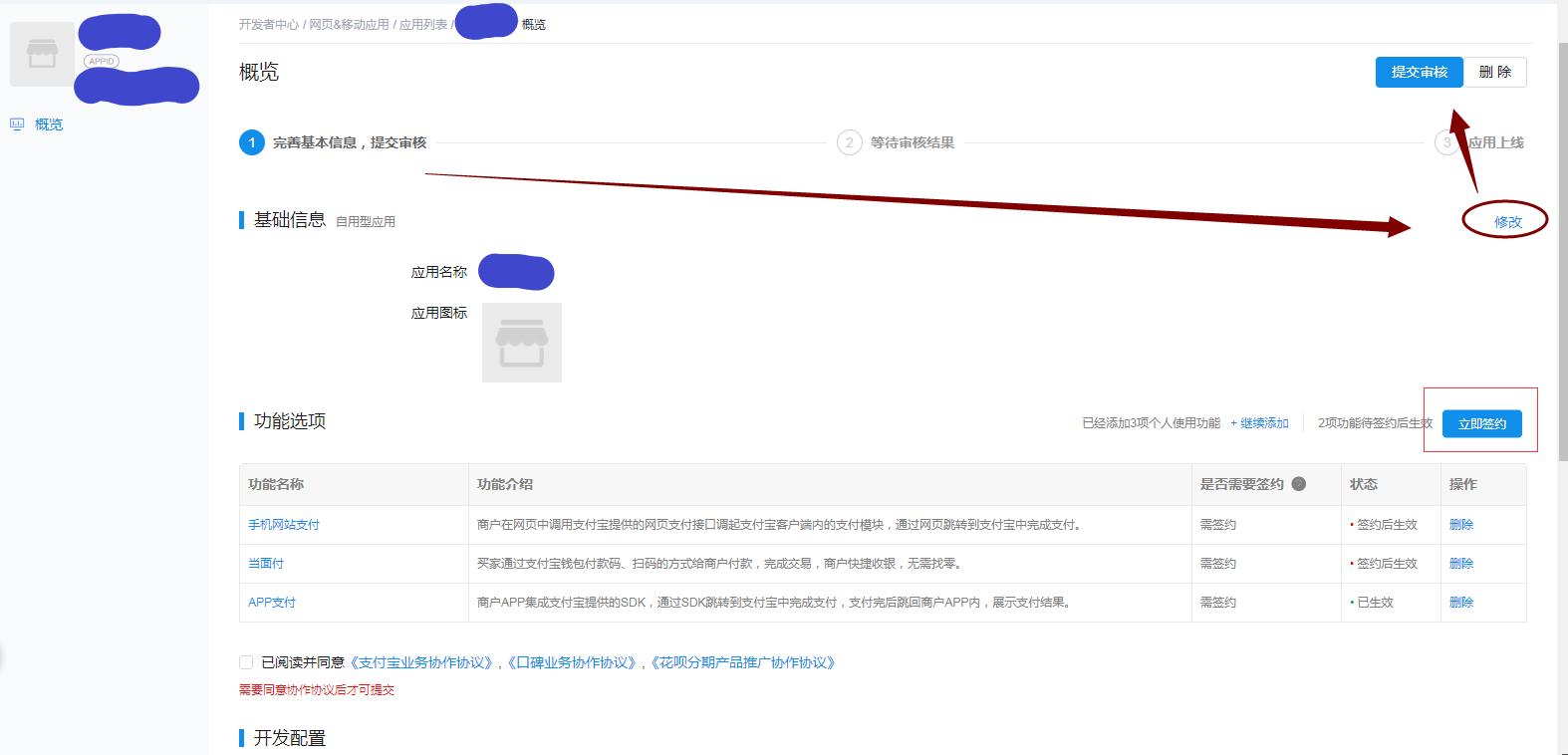Open the 手机网站支付 link
The width and height of the screenshot is (1568, 755).
pos(284,525)
